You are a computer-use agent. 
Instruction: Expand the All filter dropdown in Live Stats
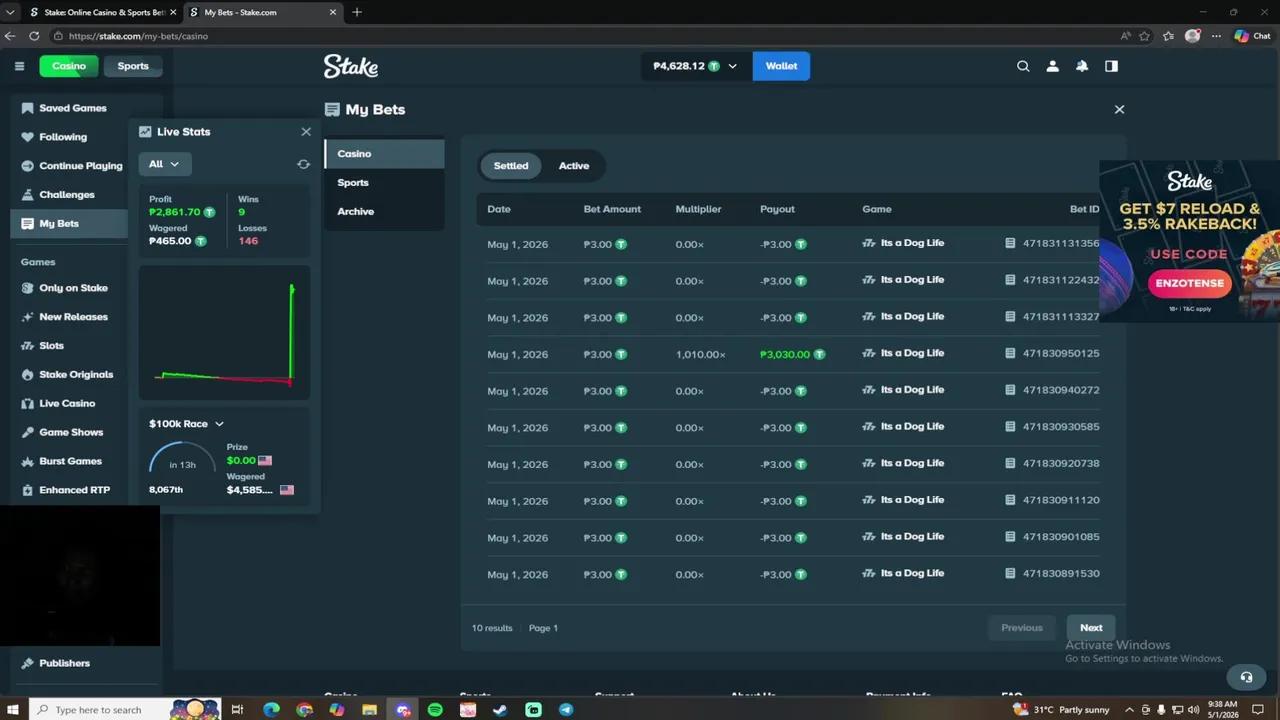[x=164, y=164]
